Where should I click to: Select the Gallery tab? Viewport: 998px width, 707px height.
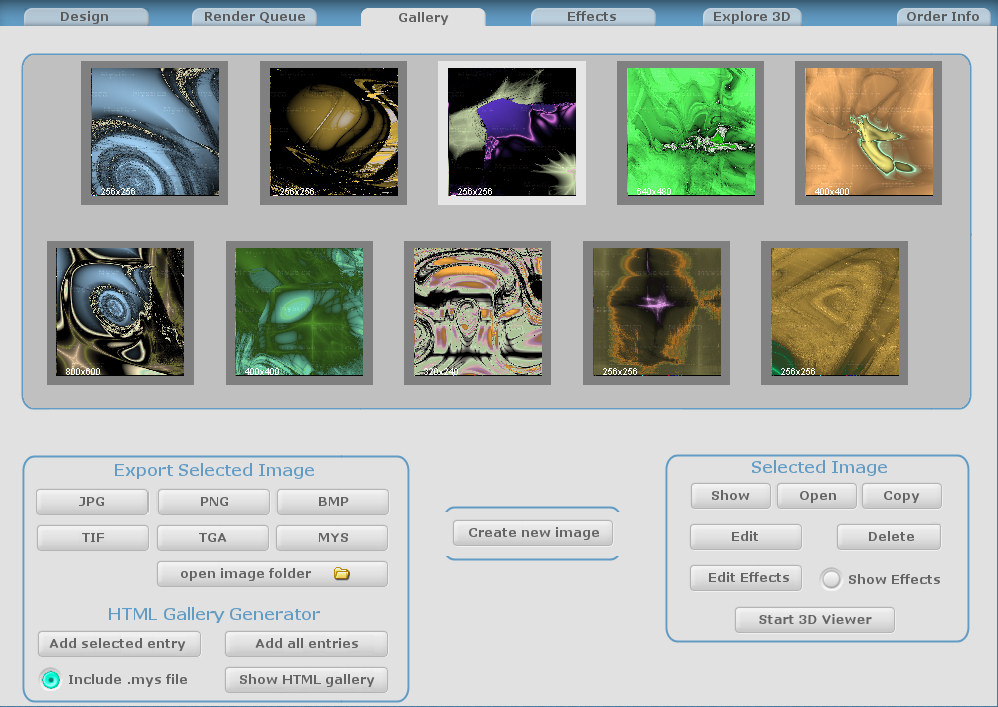tap(423, 17)
